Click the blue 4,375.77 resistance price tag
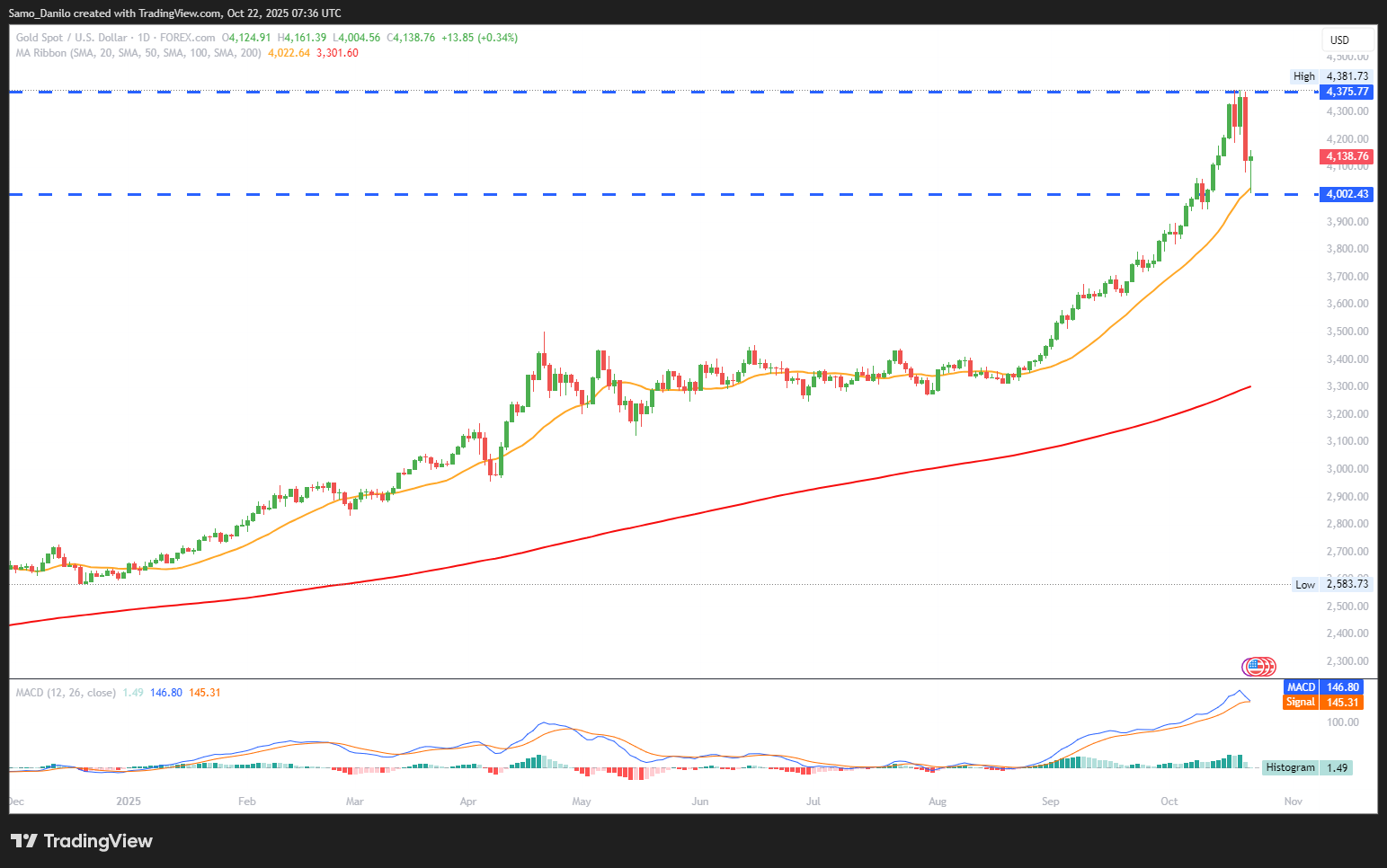1387x868 pixels. point(1347,92)
